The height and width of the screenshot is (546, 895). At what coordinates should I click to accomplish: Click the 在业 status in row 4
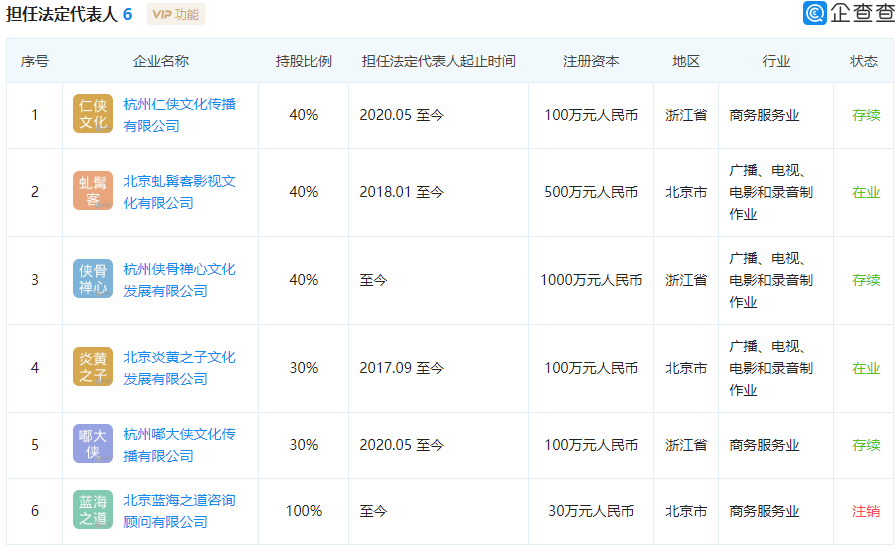[866, 367]
